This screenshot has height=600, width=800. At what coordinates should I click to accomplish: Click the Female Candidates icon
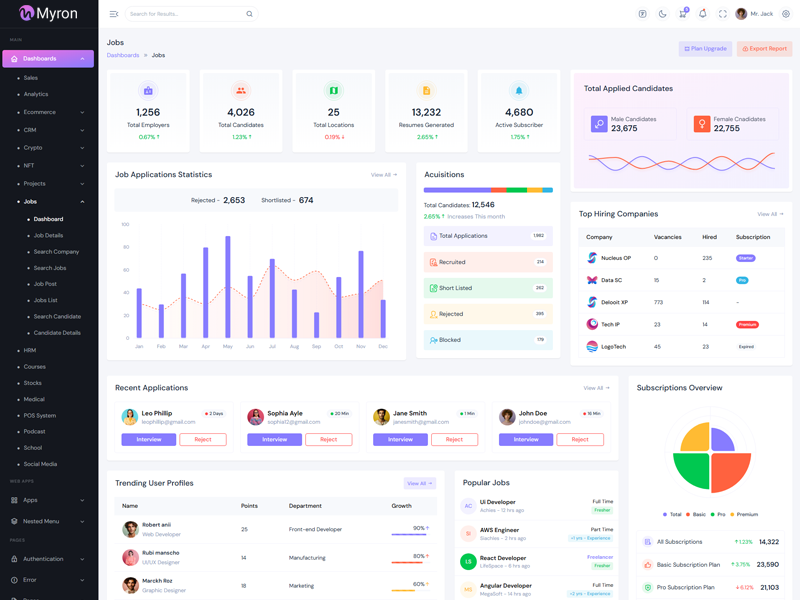tap(702, 124)
